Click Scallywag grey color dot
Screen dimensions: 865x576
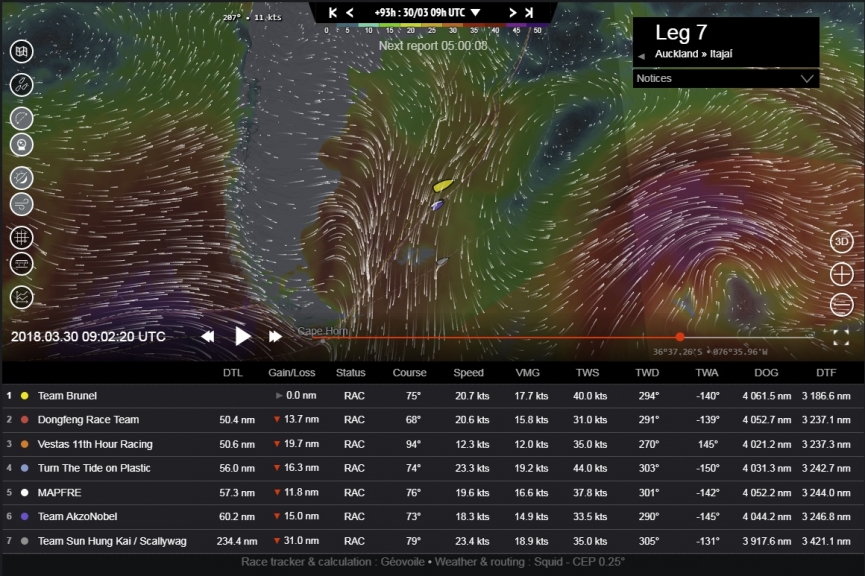[24, 541]
